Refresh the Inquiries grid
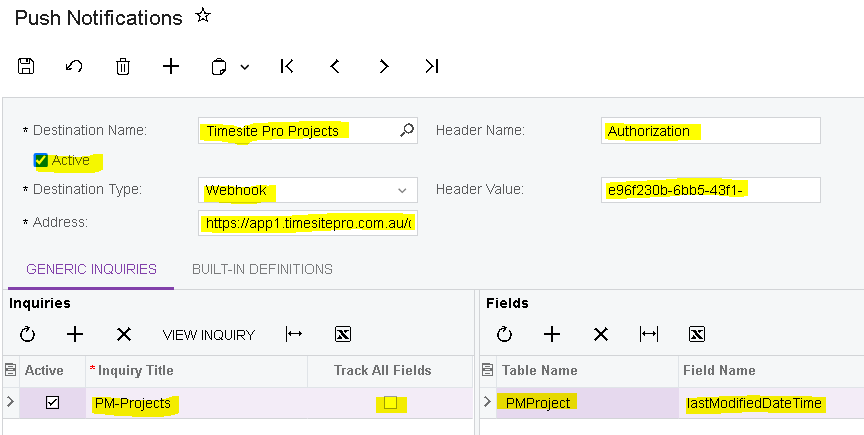Screen dimensions: 864x435 pos(27,334)
